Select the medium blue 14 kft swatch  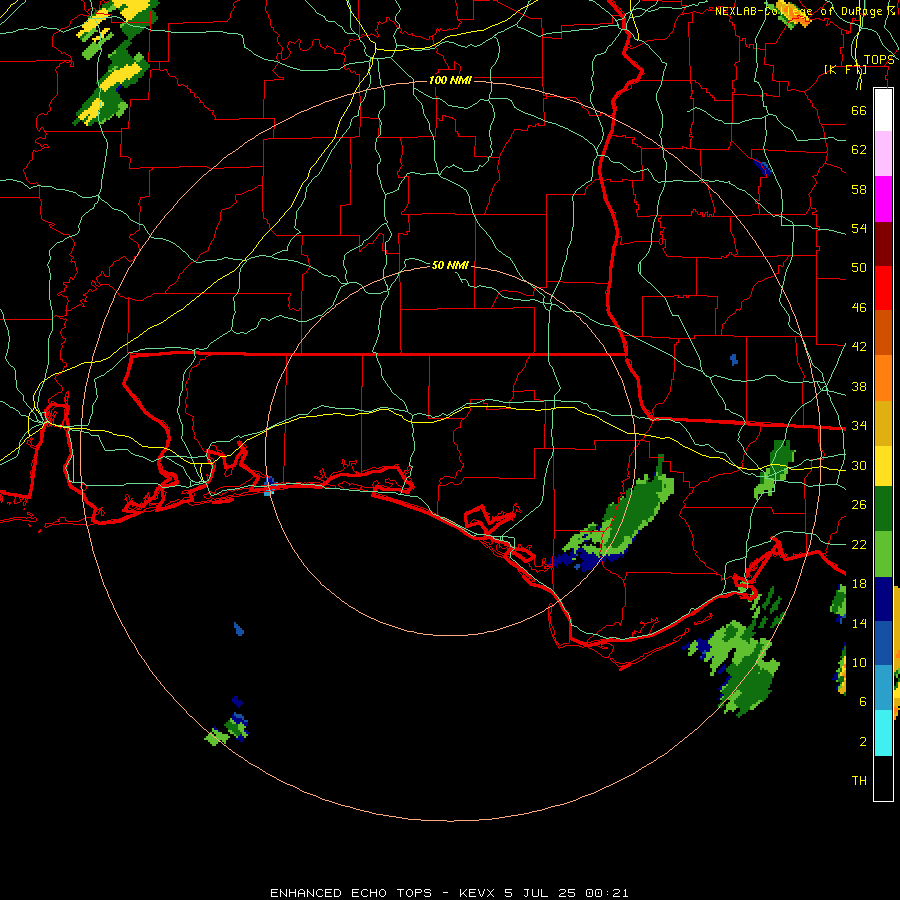(883, 643)
